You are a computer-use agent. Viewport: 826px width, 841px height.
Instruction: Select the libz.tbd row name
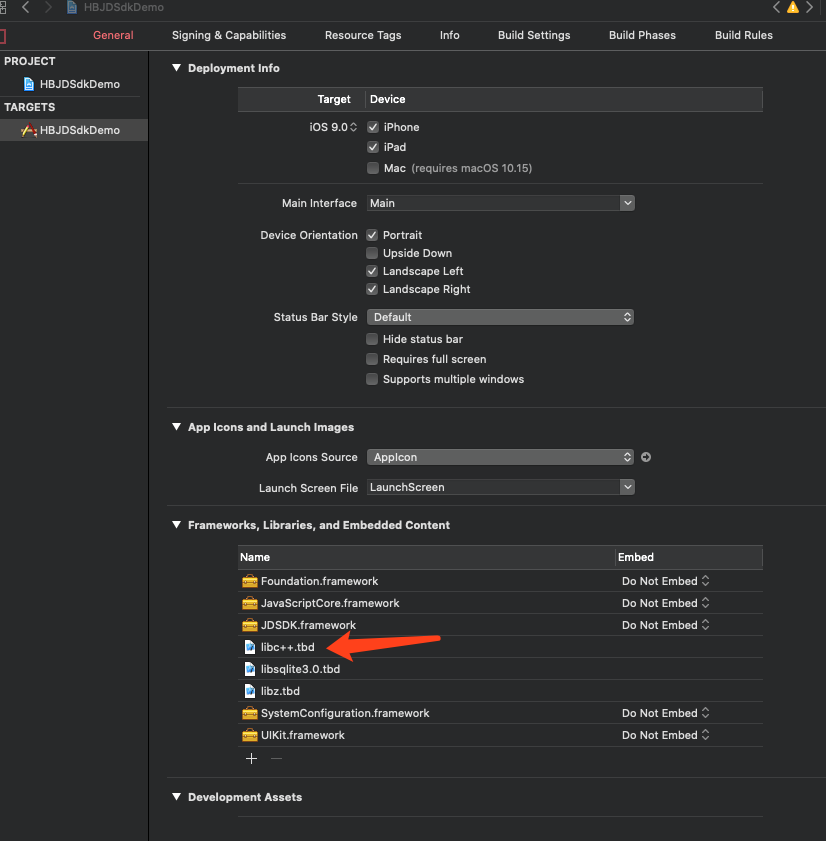280,691
